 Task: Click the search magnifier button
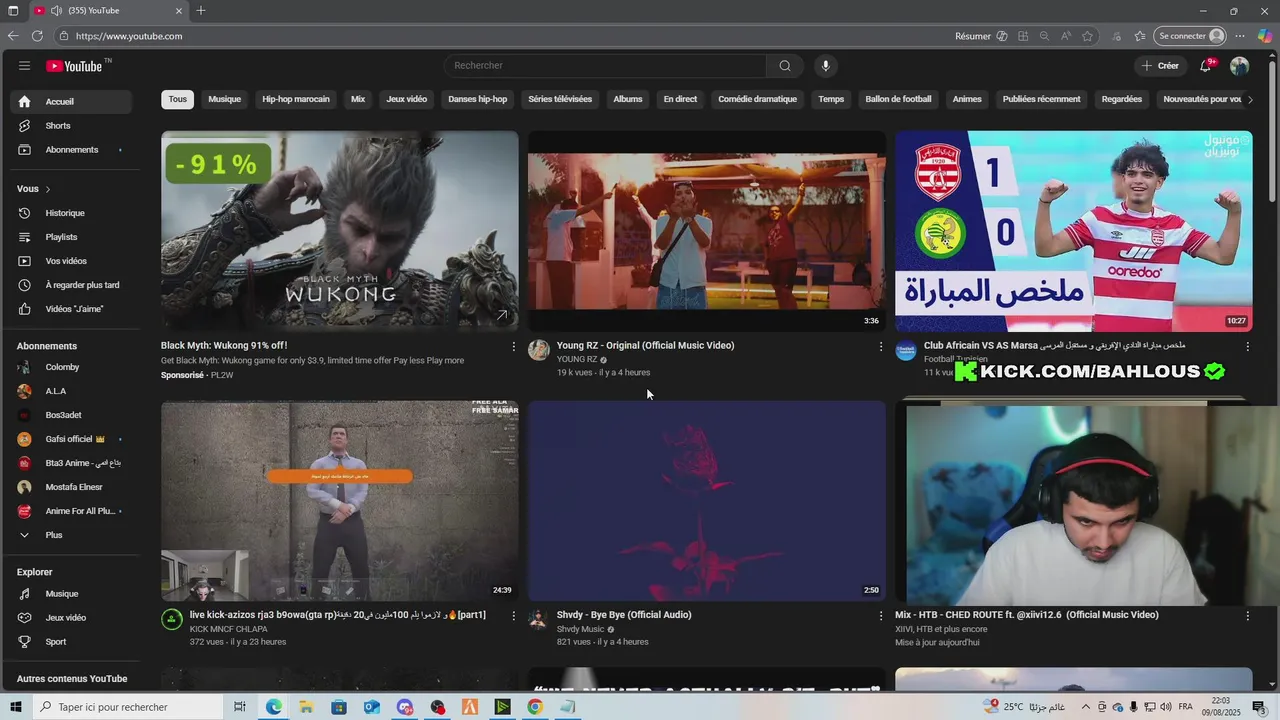pyautogui.click(x=785, y=66)
